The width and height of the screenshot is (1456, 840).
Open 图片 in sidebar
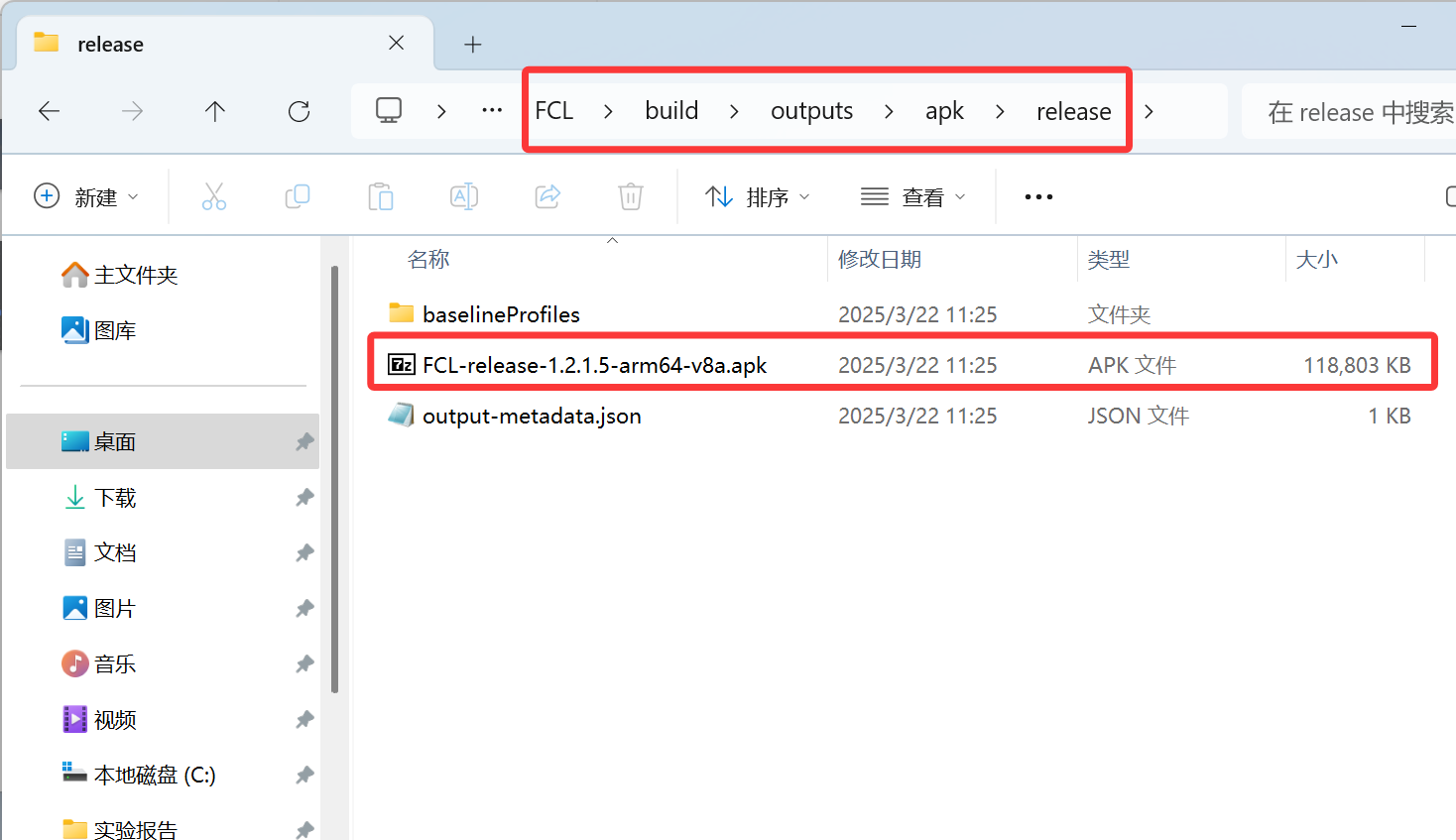click(115, 608)
